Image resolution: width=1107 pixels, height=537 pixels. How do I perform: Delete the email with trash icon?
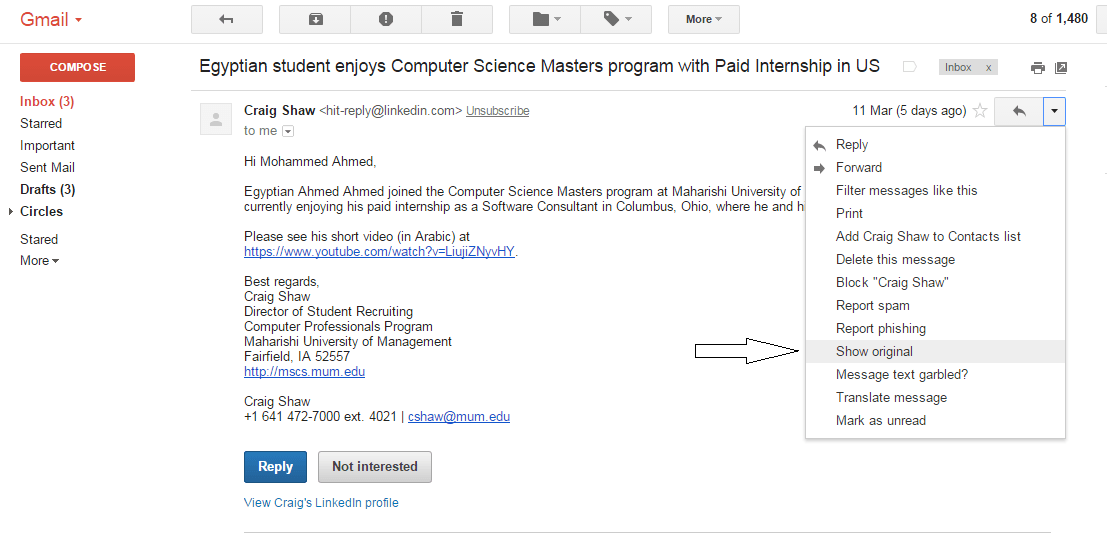(x=457, y=19)
